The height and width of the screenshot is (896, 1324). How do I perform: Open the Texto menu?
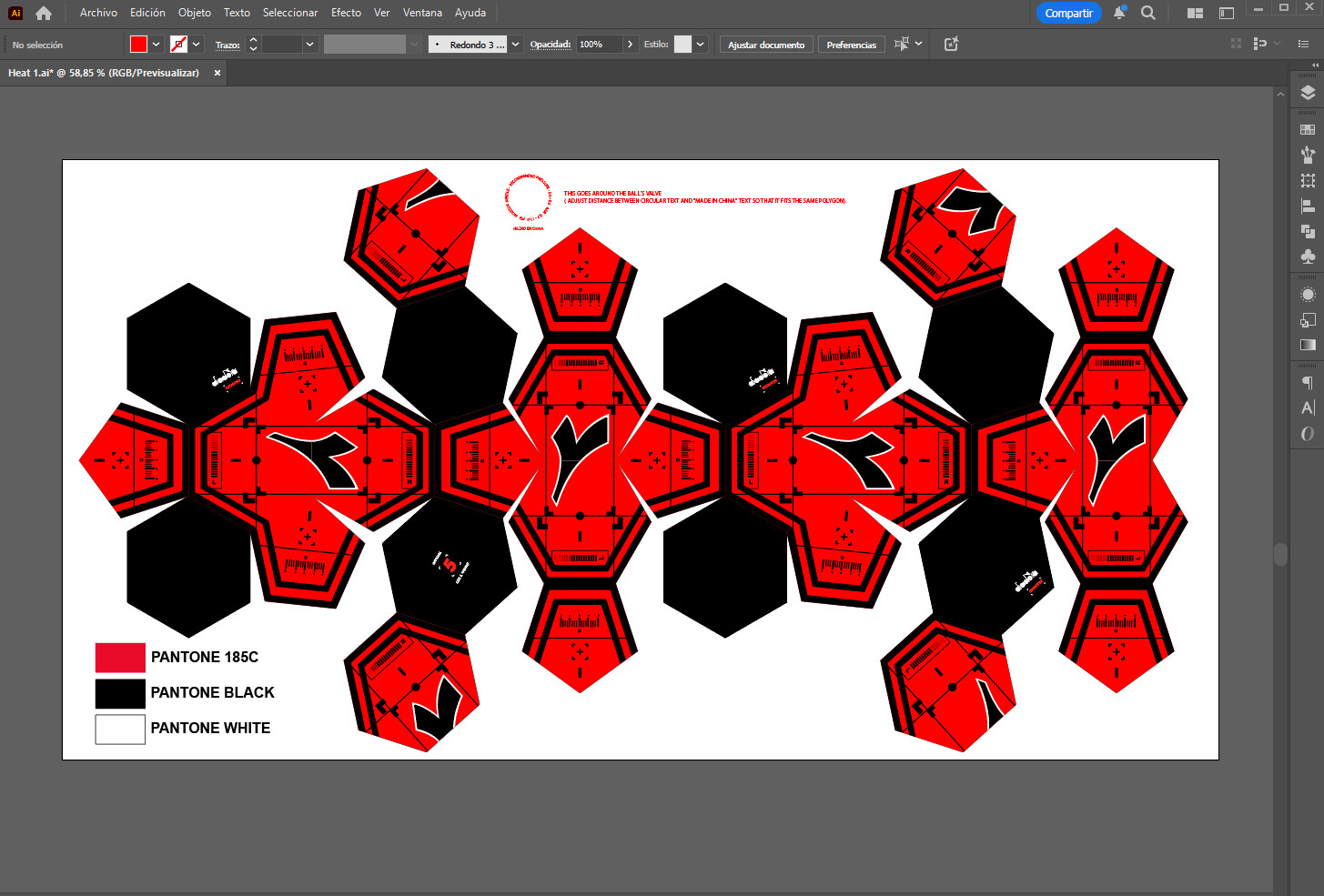pos(237,13)
